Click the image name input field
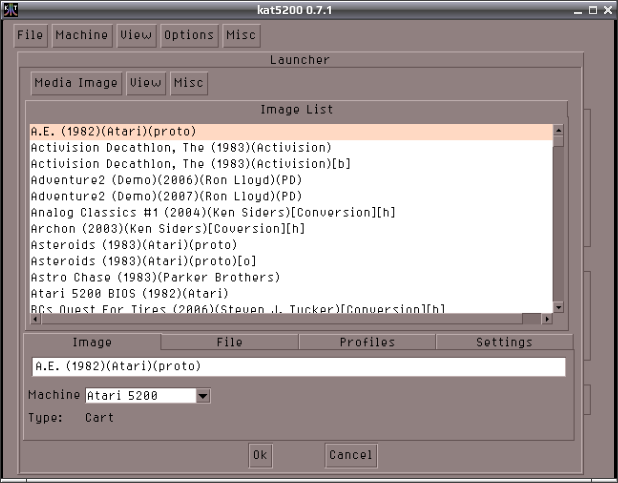The height and width of the screenshot is (483, 618). coord(299,367)
